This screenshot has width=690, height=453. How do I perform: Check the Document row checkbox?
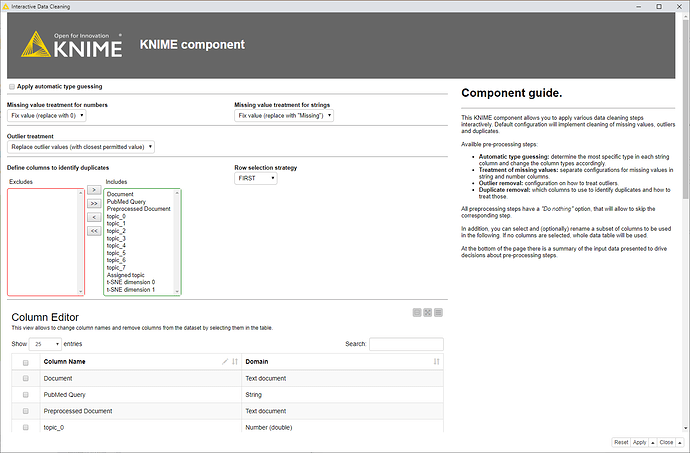[x=26, y=378]
